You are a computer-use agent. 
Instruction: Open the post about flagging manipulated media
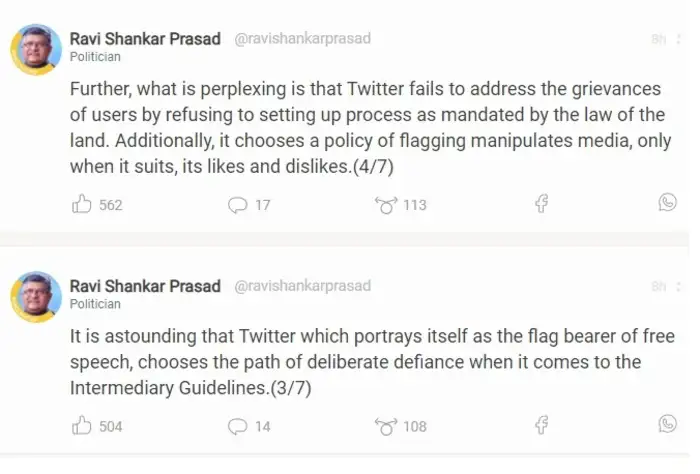click(370, 129)
